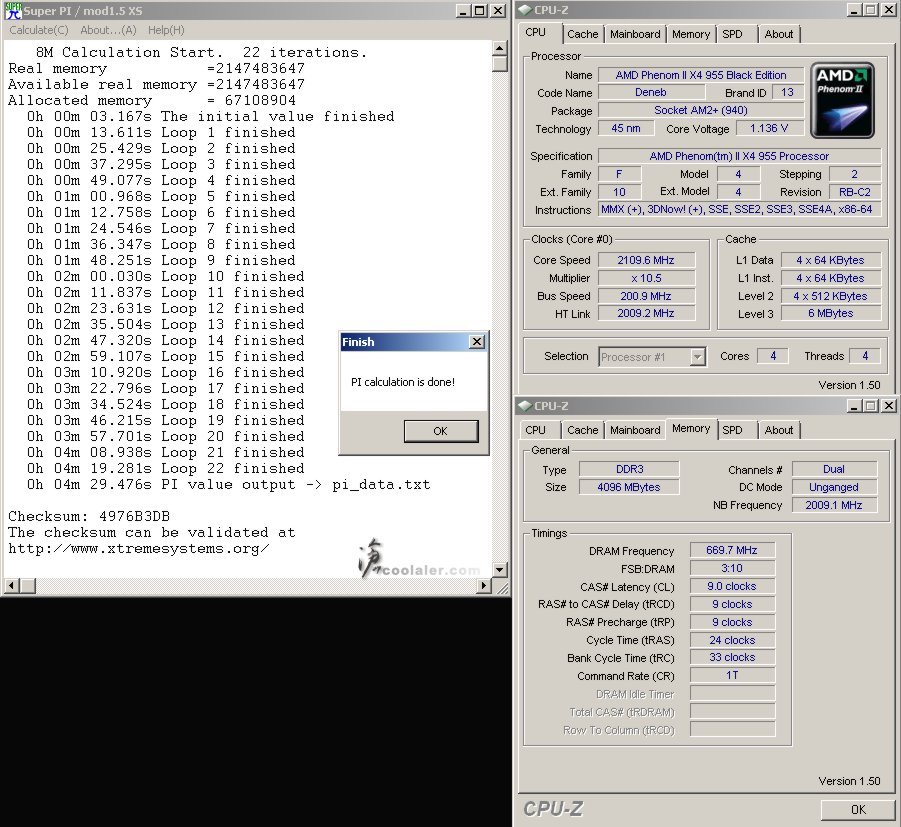Viewport: 901px width, 827px height.
Task: Open About tab in bottom CPU-Z
Action: 779,430
